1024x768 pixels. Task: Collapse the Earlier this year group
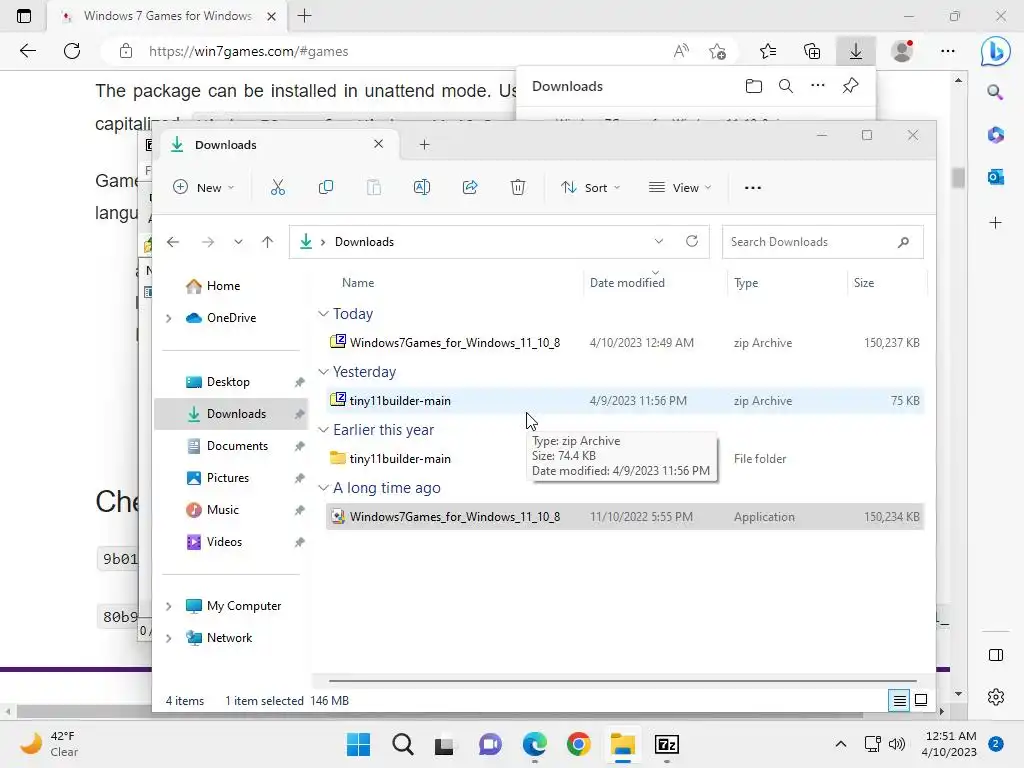point(323,430)
